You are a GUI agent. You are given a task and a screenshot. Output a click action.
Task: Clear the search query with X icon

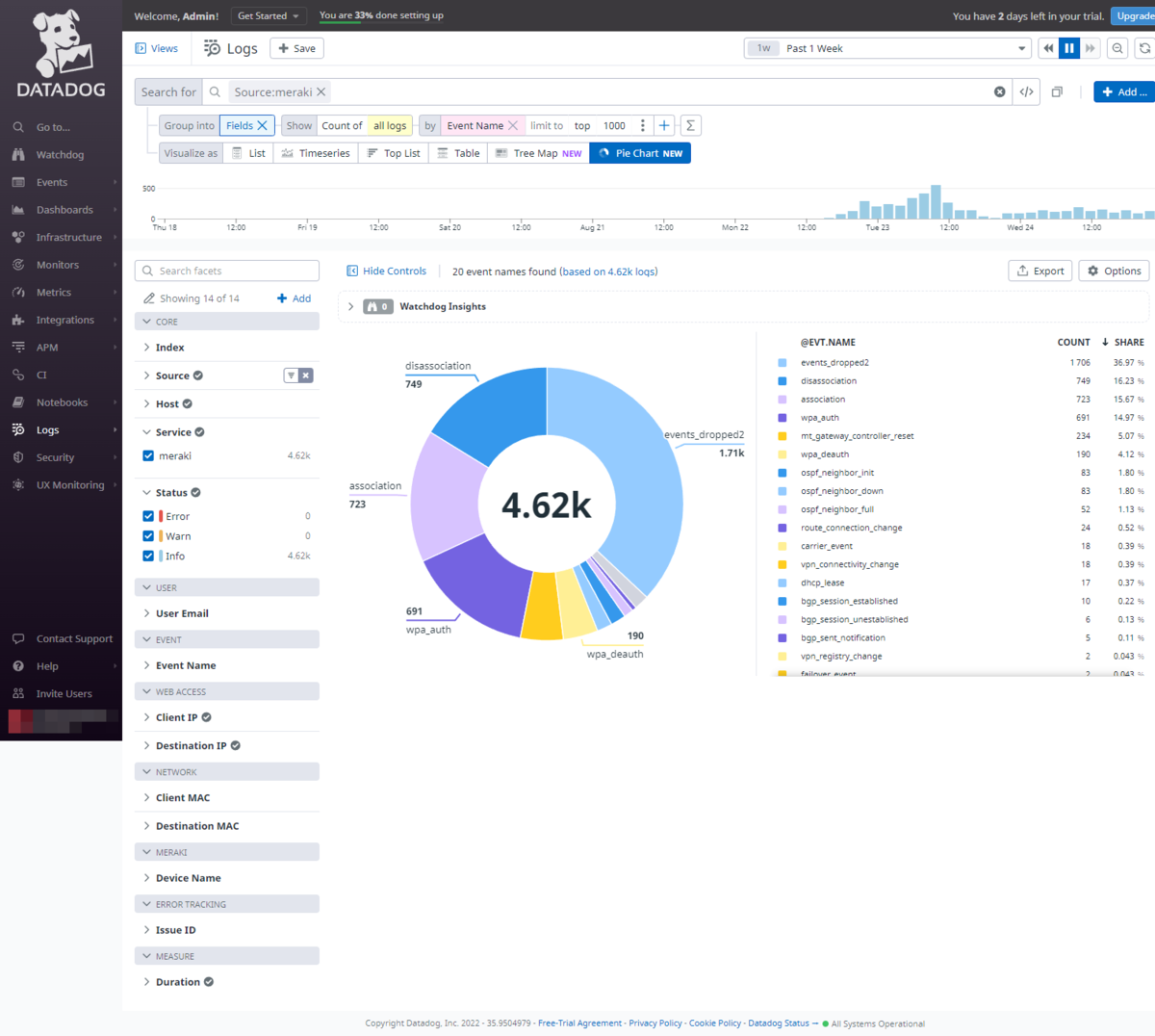1000,92
